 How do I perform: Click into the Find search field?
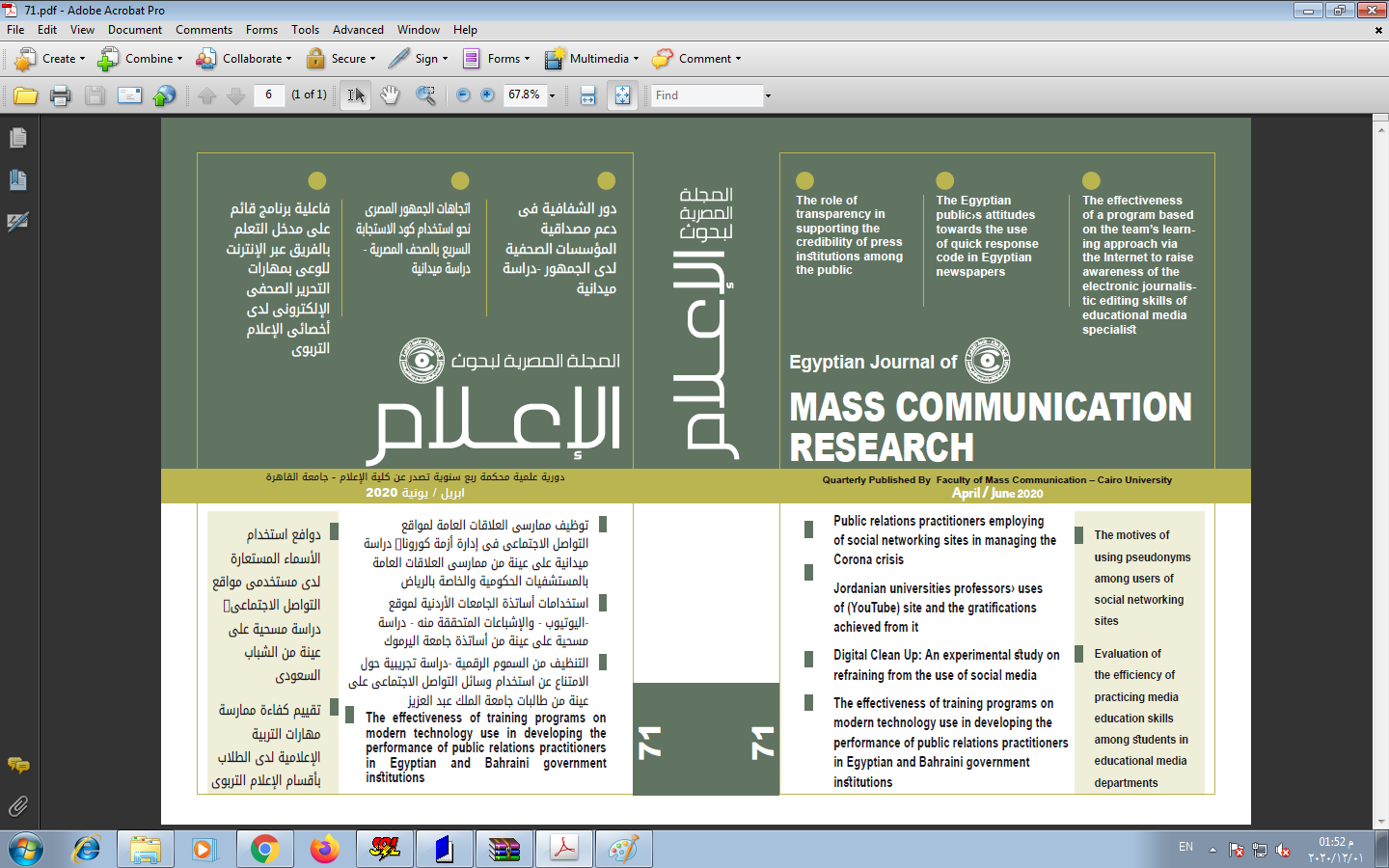coord(706,95)
